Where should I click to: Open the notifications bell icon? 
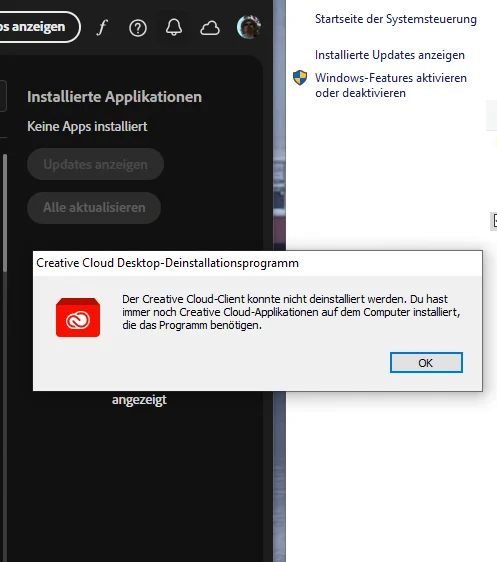click(x=174, y=27)
